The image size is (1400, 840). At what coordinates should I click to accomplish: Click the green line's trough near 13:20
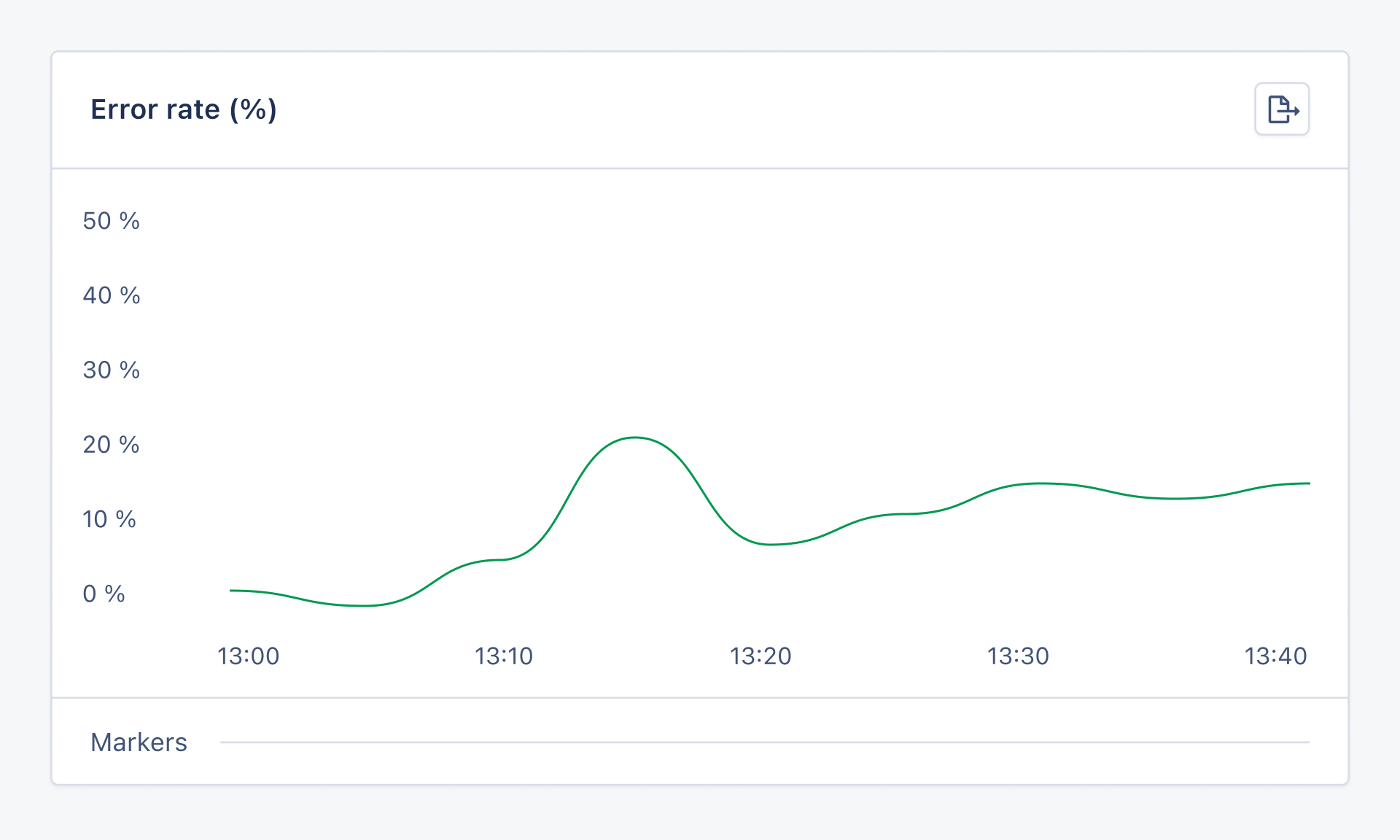(770, 544)
